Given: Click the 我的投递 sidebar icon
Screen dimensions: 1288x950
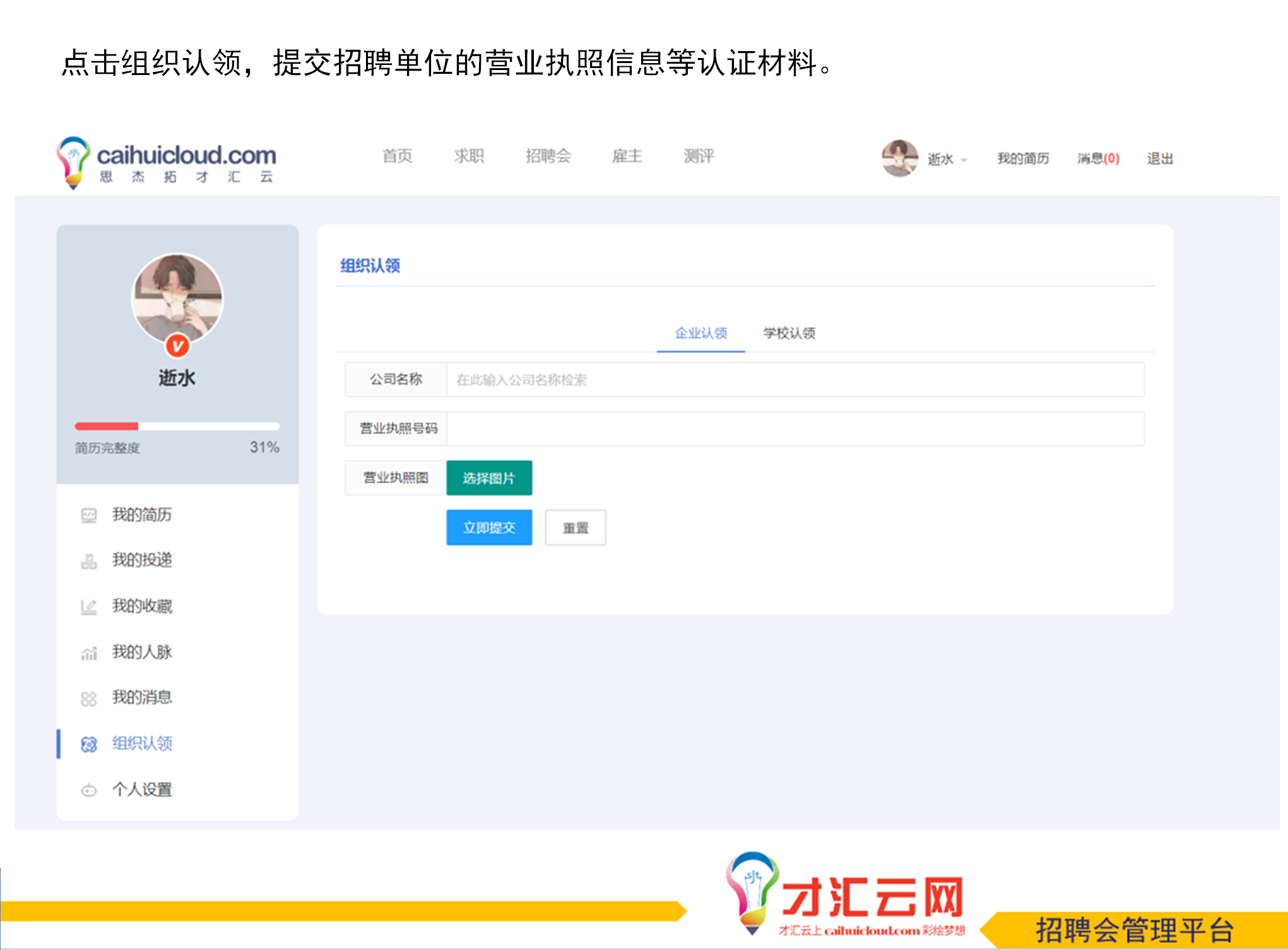Looking at the screenshot, I should [89, 561].
